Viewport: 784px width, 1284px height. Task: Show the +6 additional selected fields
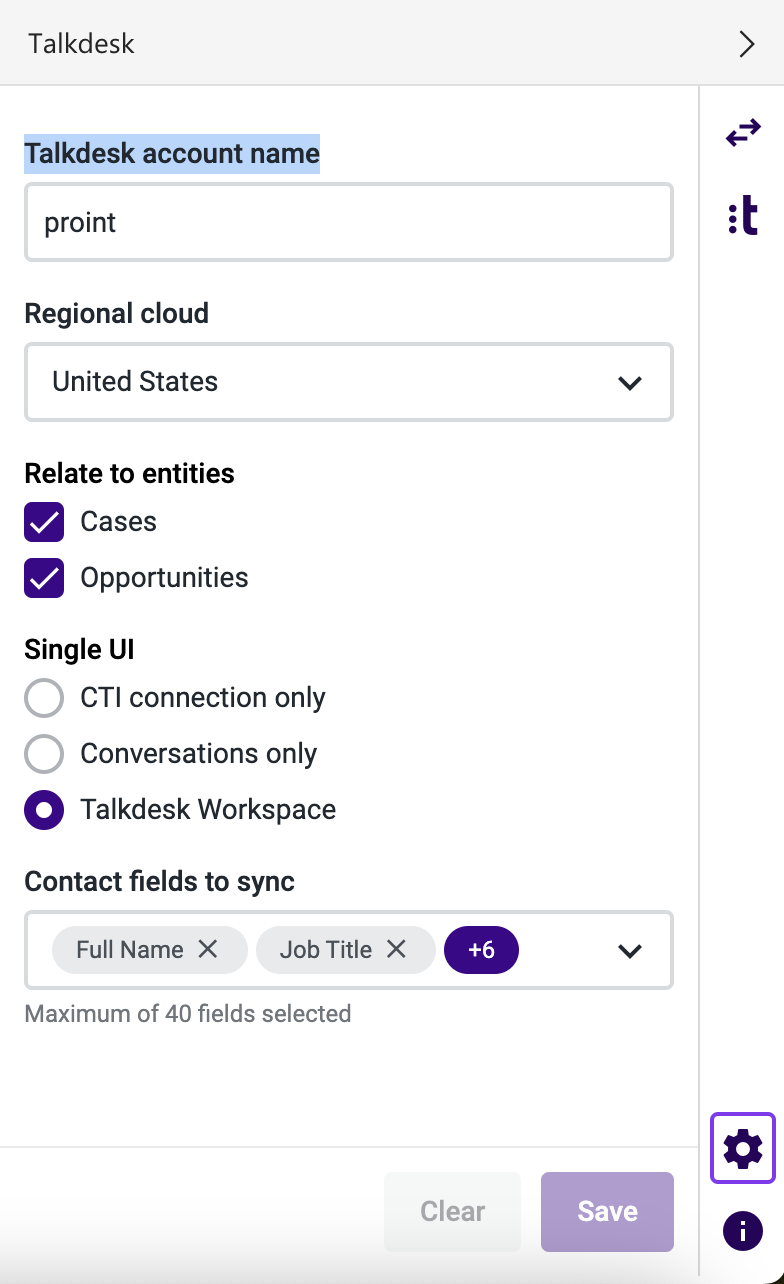click(x=481, y=949)
